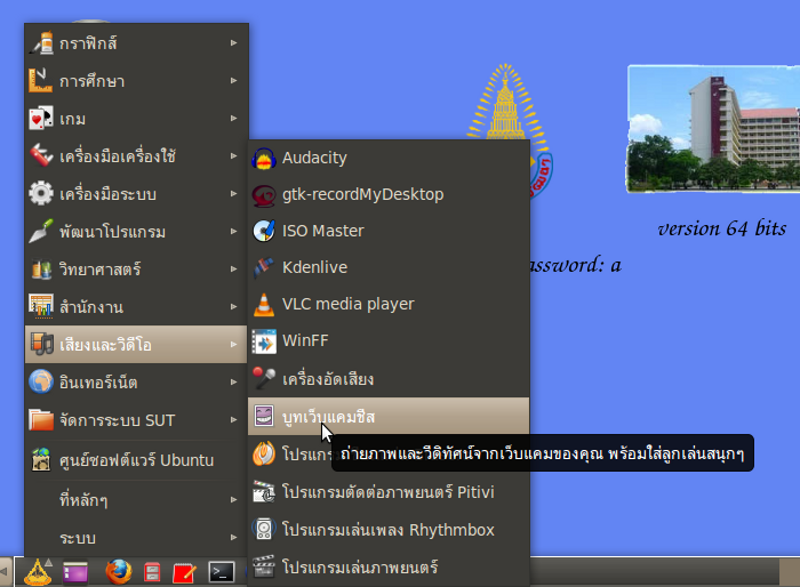Viewport: 800px width, 587px height.
Task: Click the WinFF converter icon
Action: [264, 341]
